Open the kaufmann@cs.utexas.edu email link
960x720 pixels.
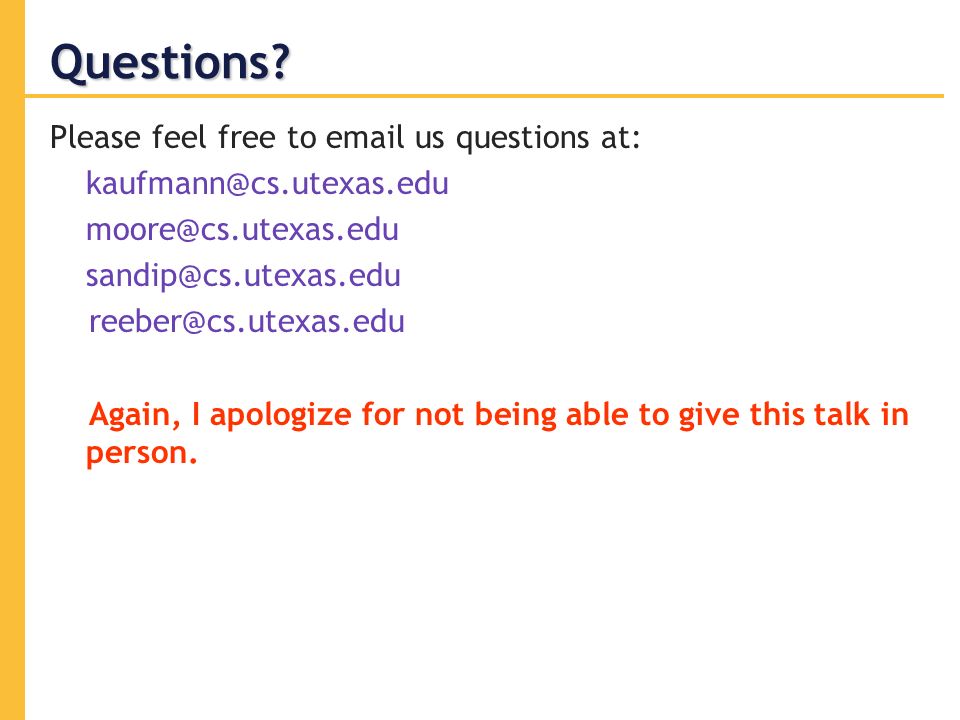tap(267, 184)
